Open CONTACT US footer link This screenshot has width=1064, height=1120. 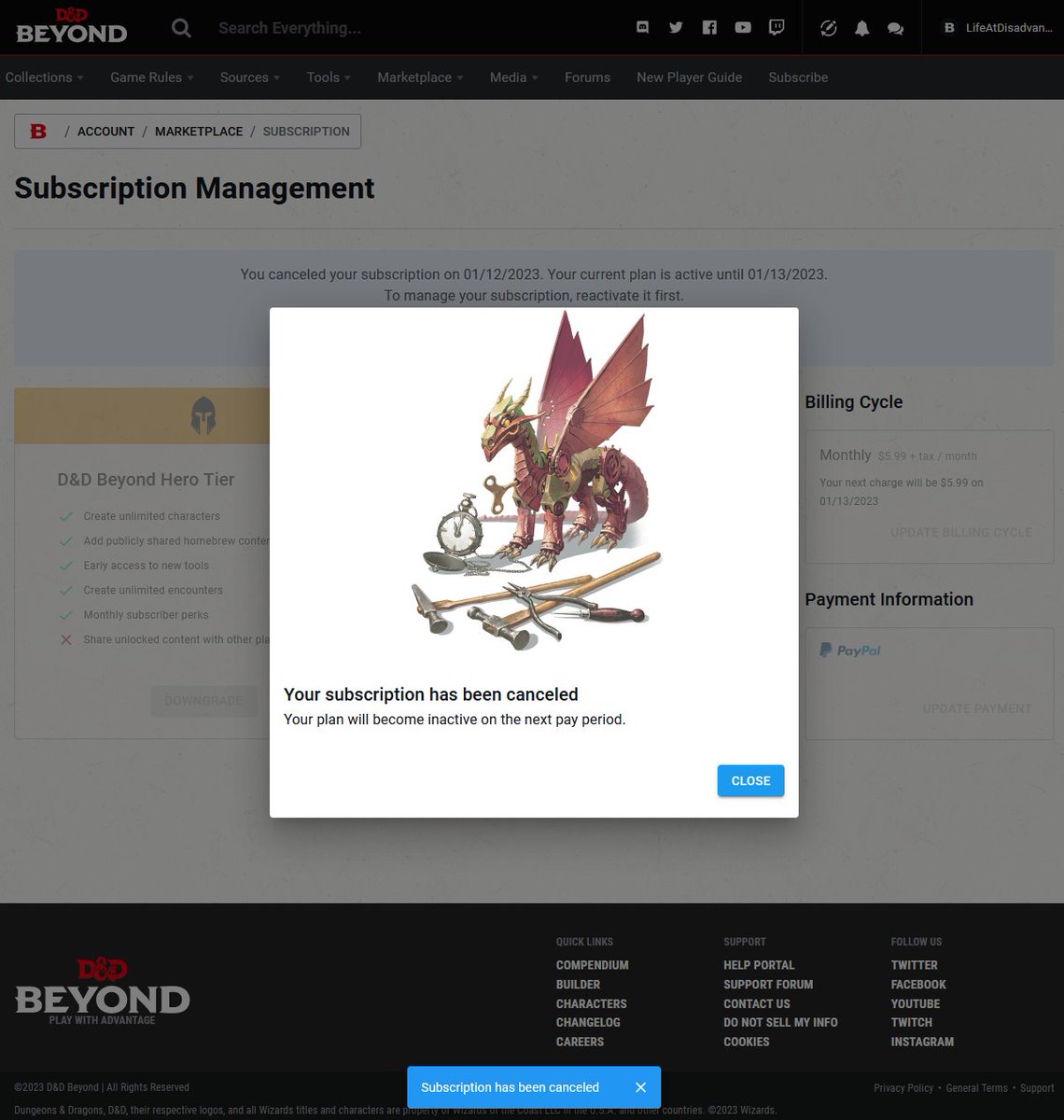(757, 1003)
